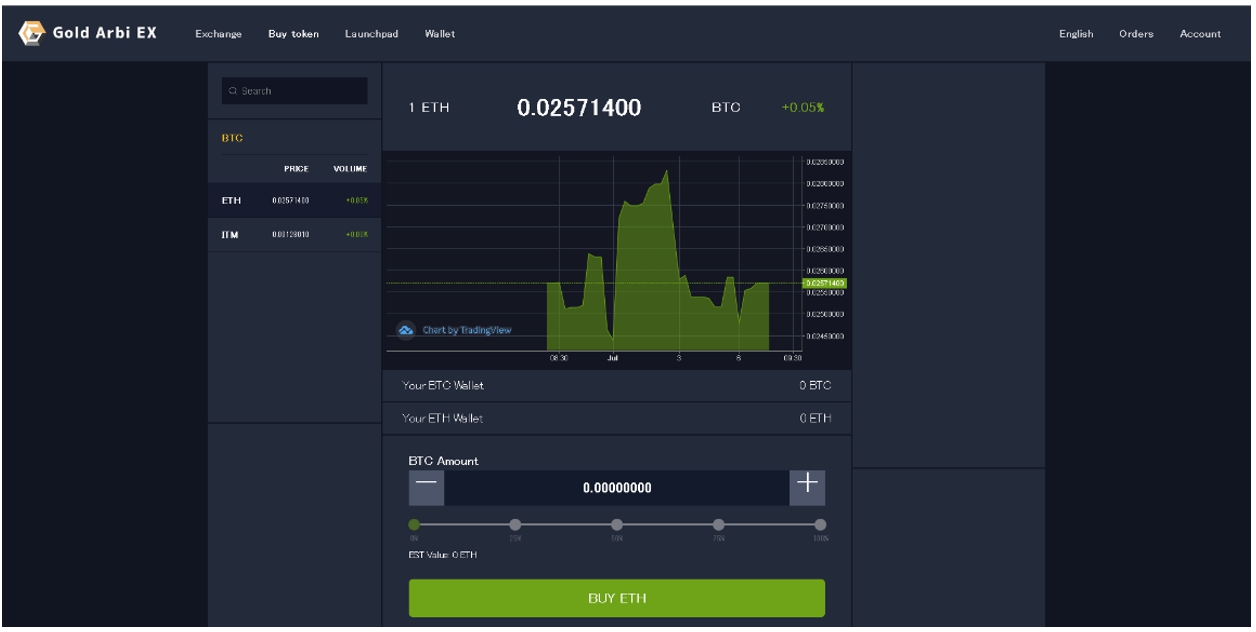Select the ITM pair row

[294, 234]
